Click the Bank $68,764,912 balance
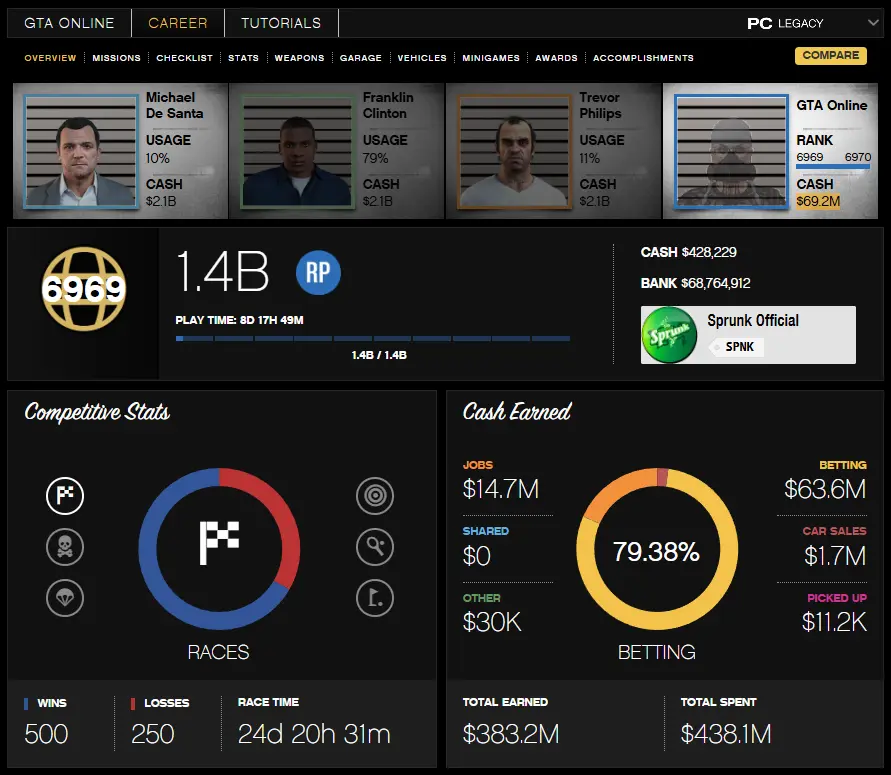The image size is (891, 775). tap(696, 283)
